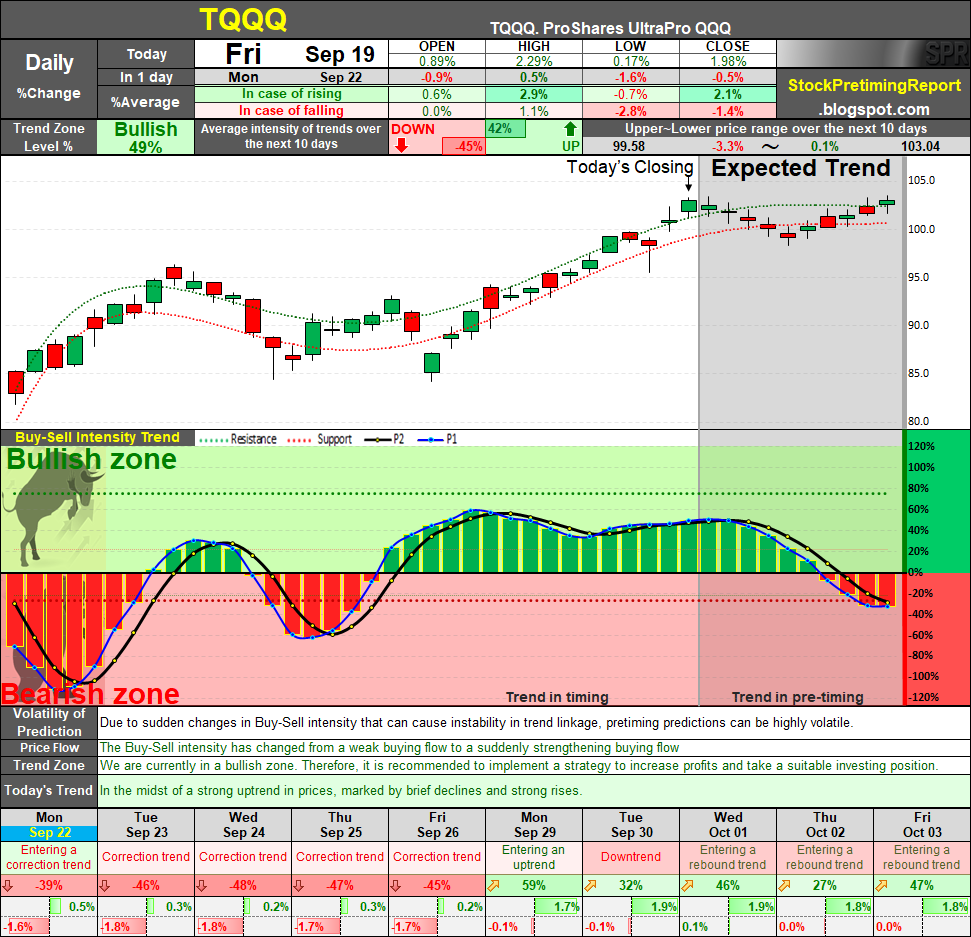Click the Buy-Sell Intensity Trend label
971x937 pixels.
(x=97, y=437)
